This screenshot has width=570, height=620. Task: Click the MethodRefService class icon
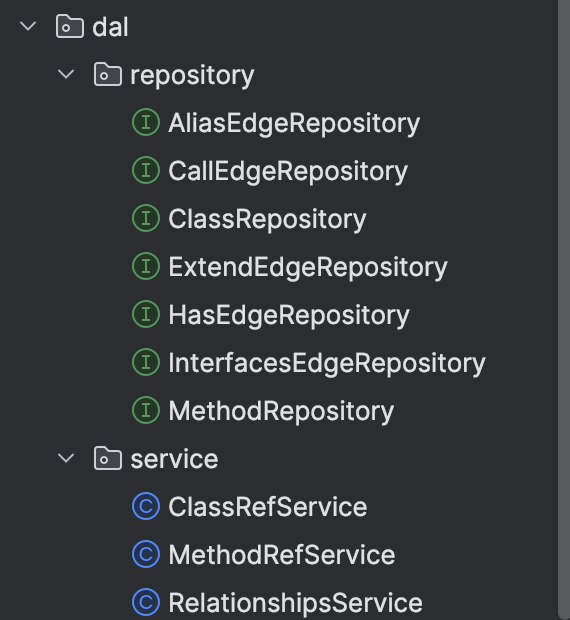[x=146, y=554]
